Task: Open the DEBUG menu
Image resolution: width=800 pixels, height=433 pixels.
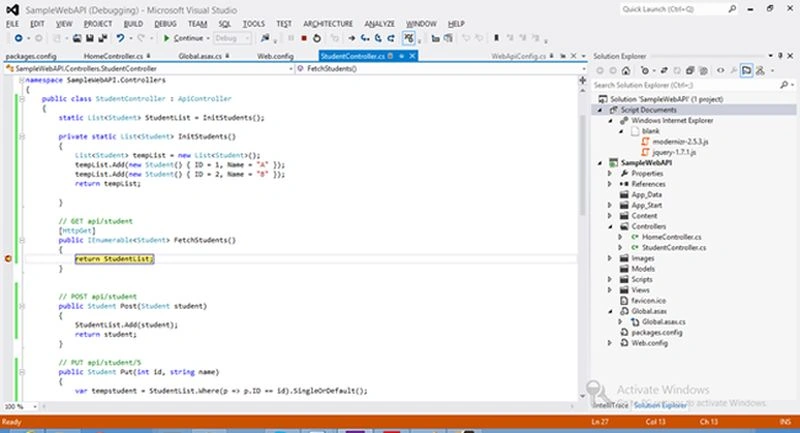Action: click(165, 24)
